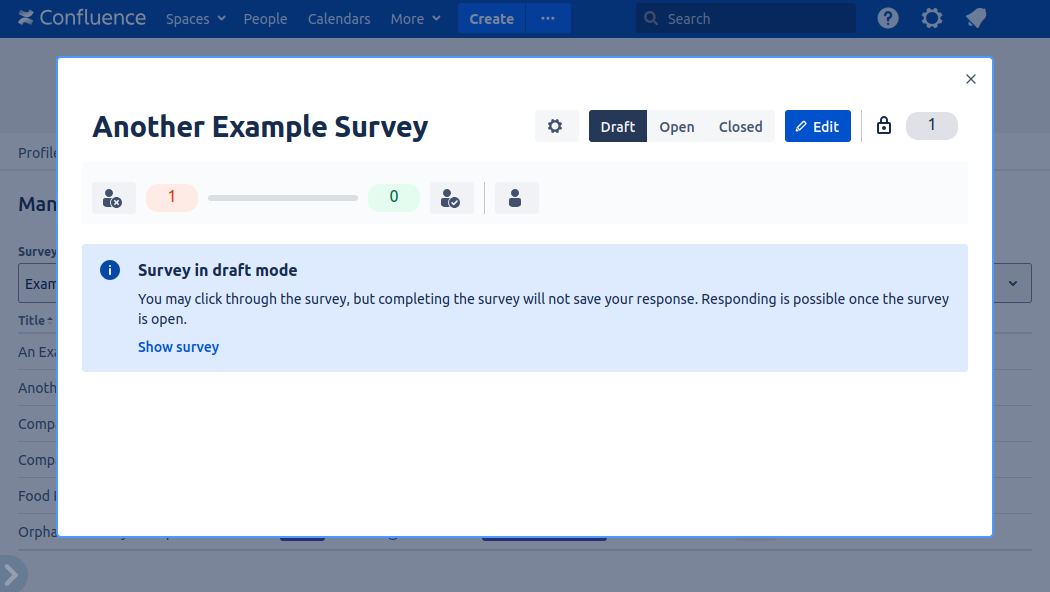Open the Calendars menu
1050x592 pixels.
tap(338, 18)
